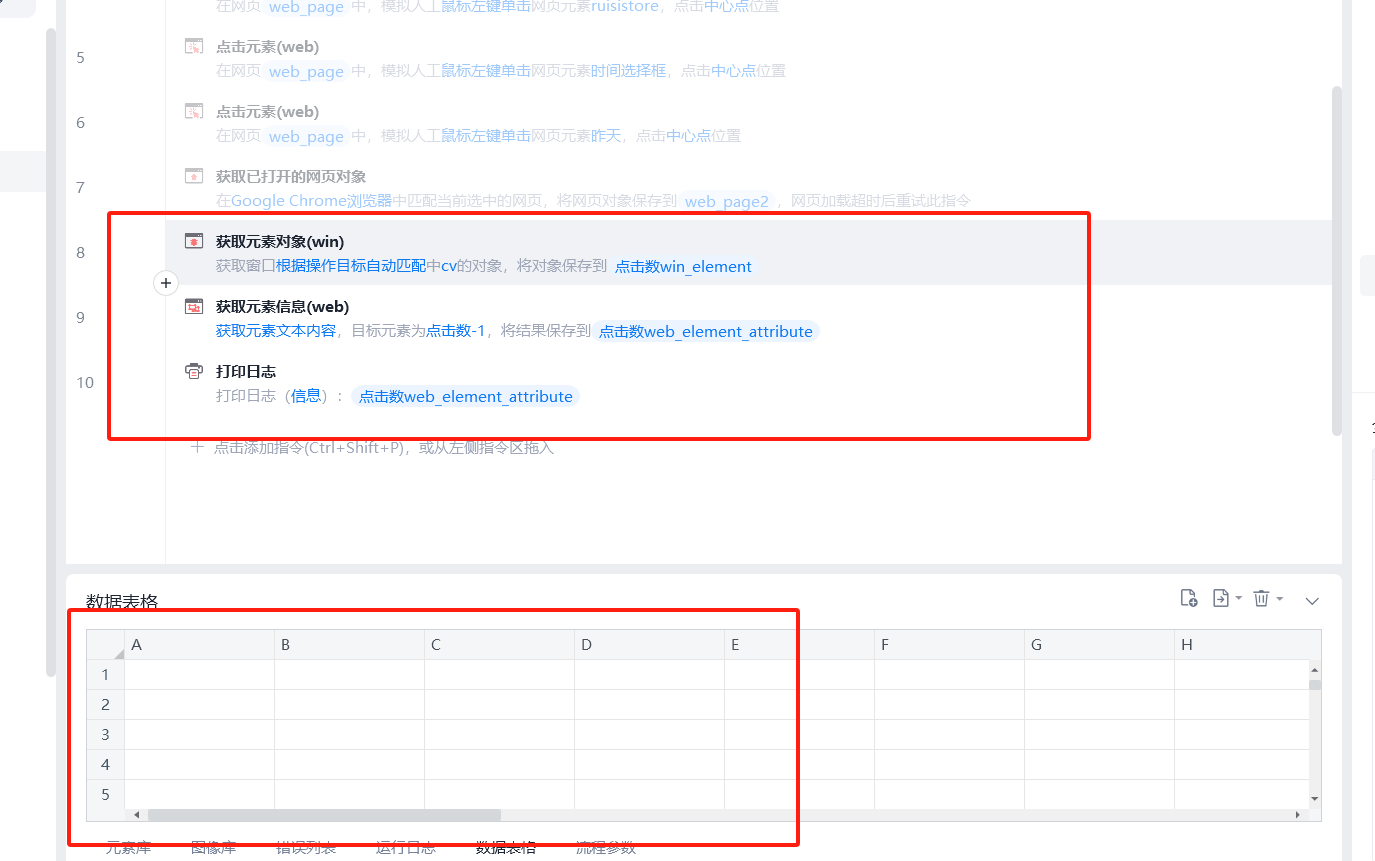
Task: Click the data table's horizontal scrollbar thumb
Action: 324,815
